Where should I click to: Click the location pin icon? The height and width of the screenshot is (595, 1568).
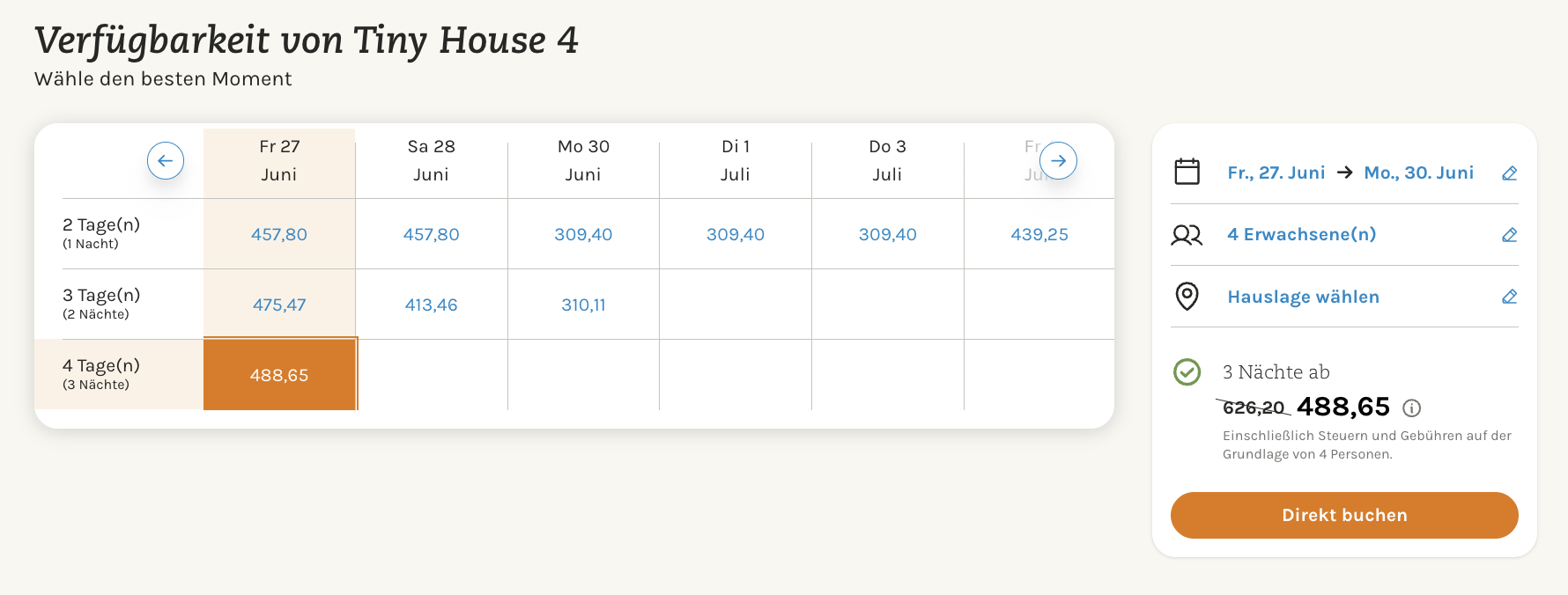(x=1187, y=296)
